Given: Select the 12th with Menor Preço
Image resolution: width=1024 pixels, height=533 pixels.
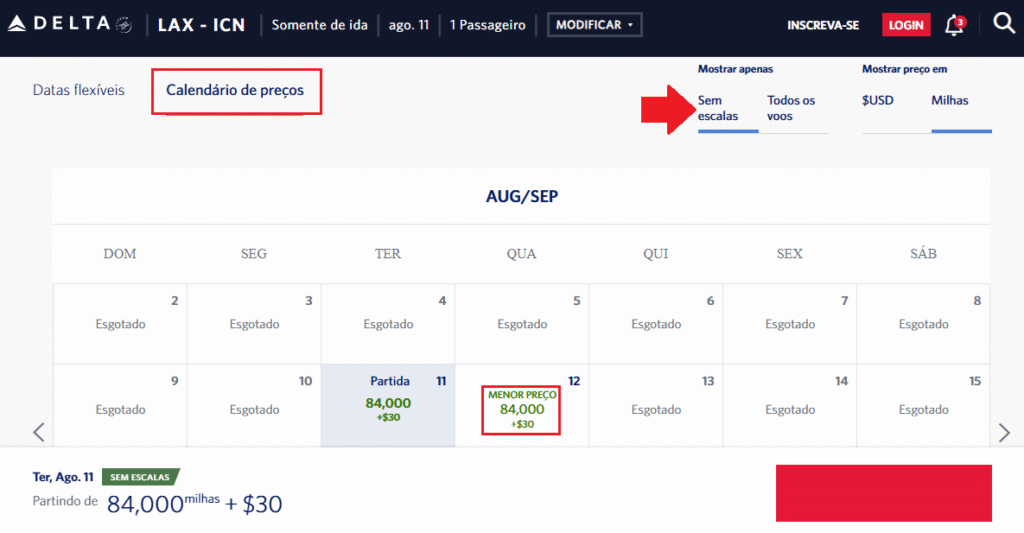Looking at the screenshot, I should [x=521, y=410].
